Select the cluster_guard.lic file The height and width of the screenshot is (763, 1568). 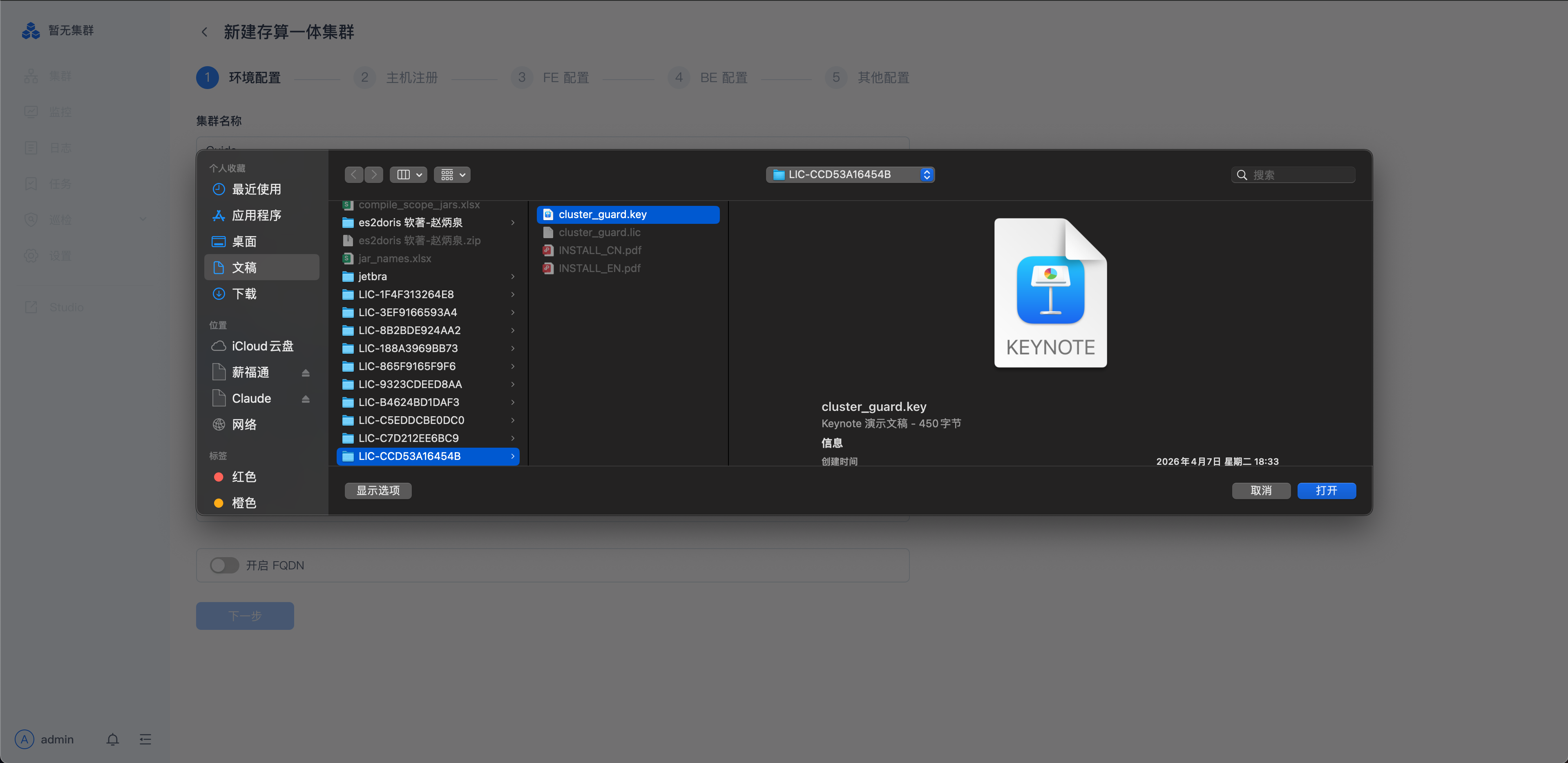(x=628, y=232)
